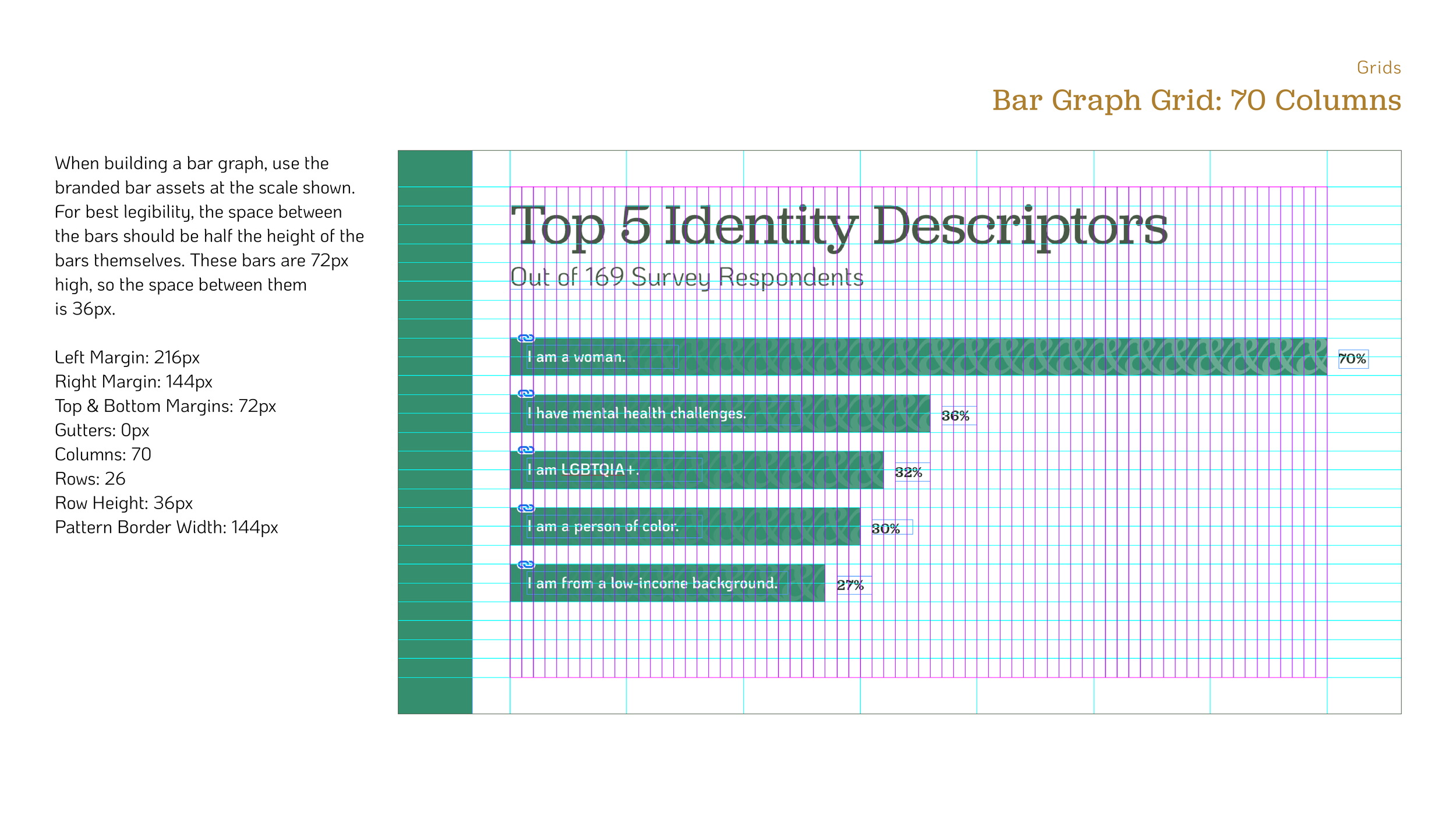Click the 70% percentage label
The image size is (1456, 819).
[x=1352, y=359]
